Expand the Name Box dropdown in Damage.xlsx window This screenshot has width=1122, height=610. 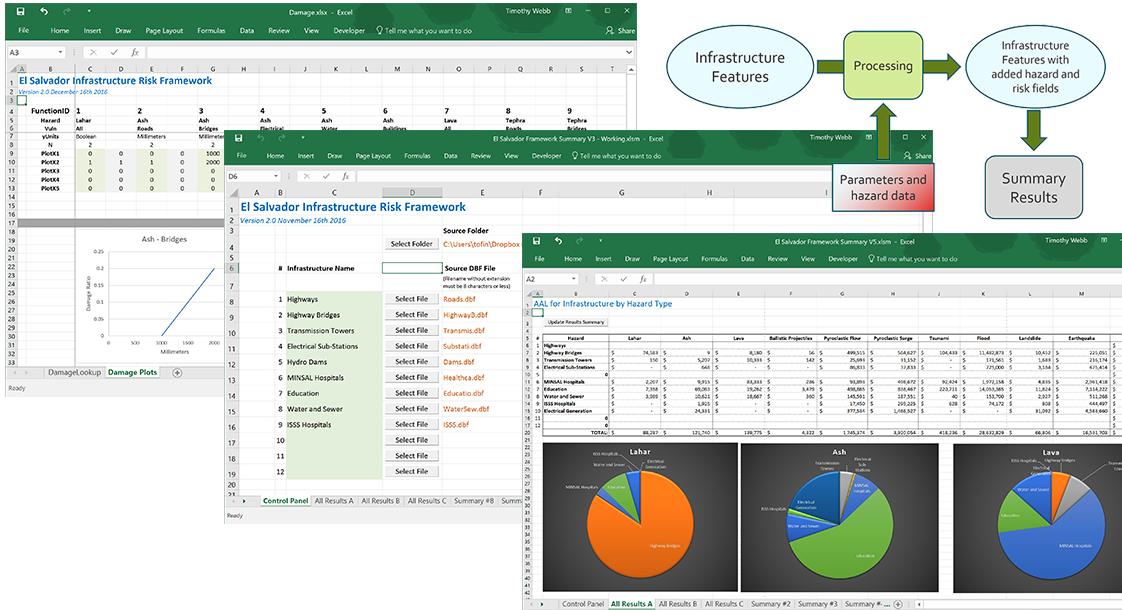tap(60, 52)
